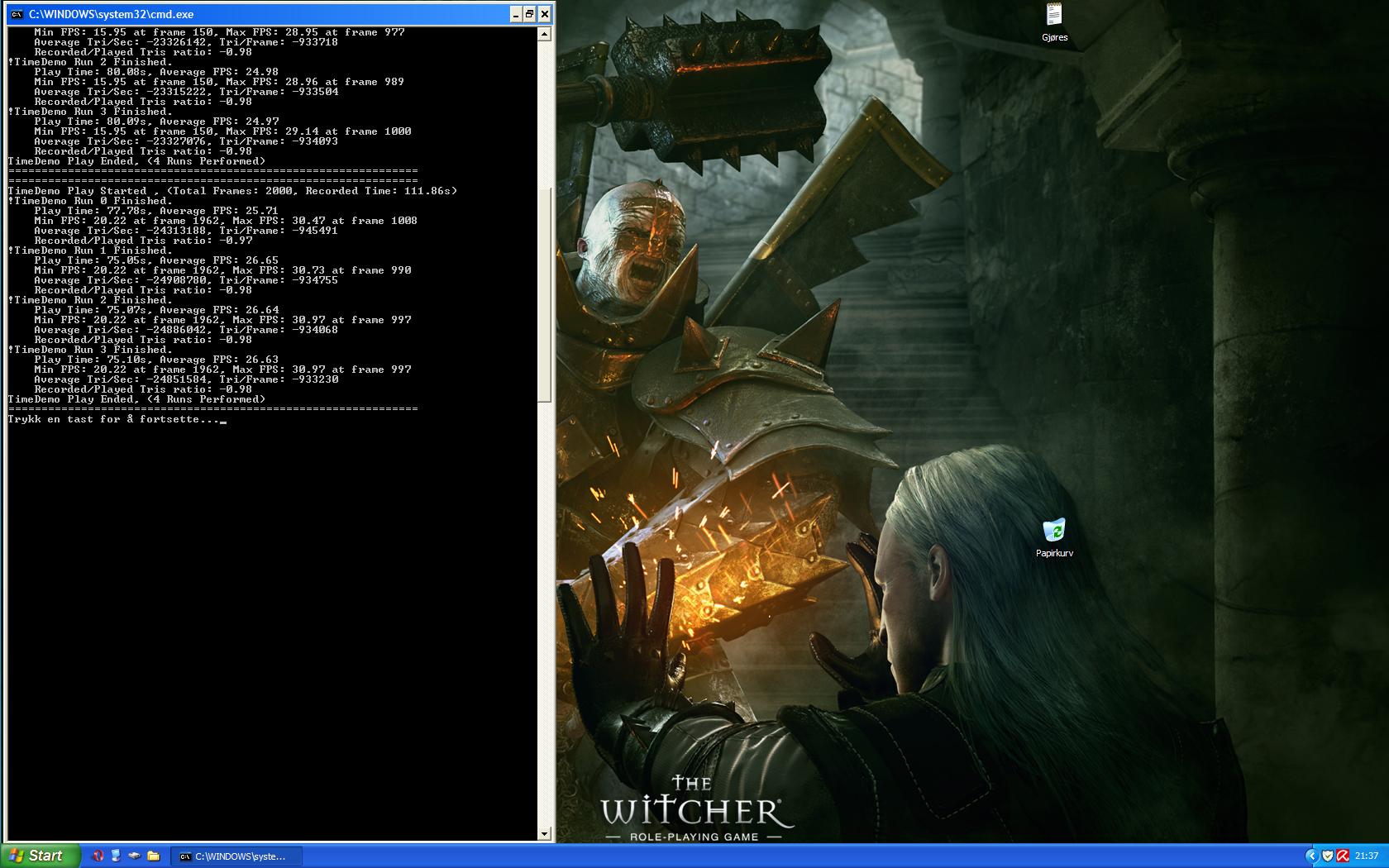The height and width of the screenshot is (868, 1389).
Task: Click the C:\WINDOWS\syste... taskbar button
Action: pos(236,856)
